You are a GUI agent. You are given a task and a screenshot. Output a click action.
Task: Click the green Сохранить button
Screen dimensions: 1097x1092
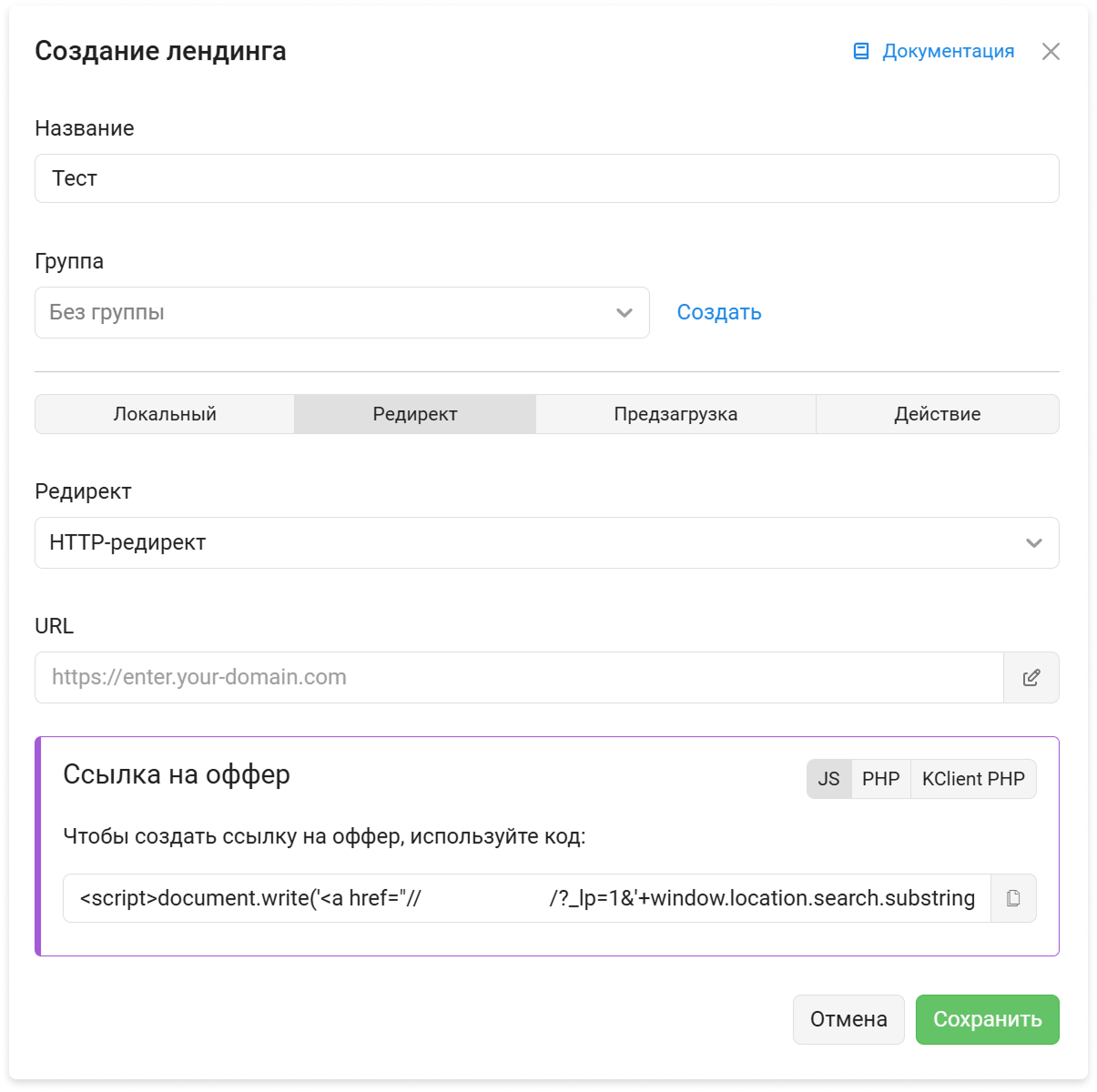click(988, 1019)
